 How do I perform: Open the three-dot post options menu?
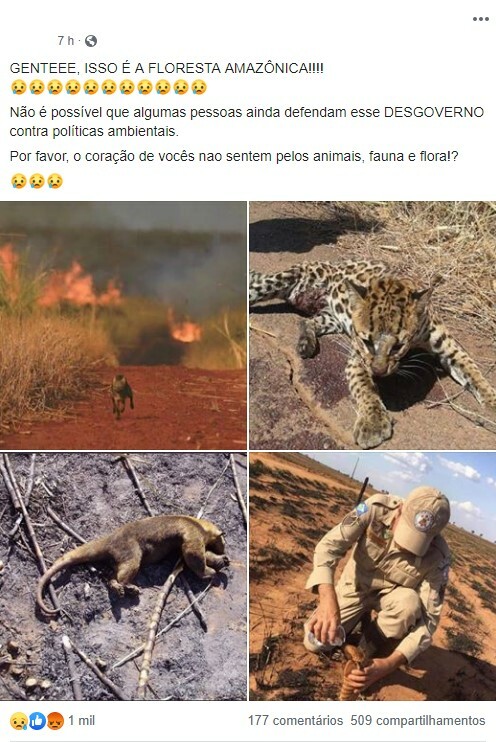[x=480, y=19]
